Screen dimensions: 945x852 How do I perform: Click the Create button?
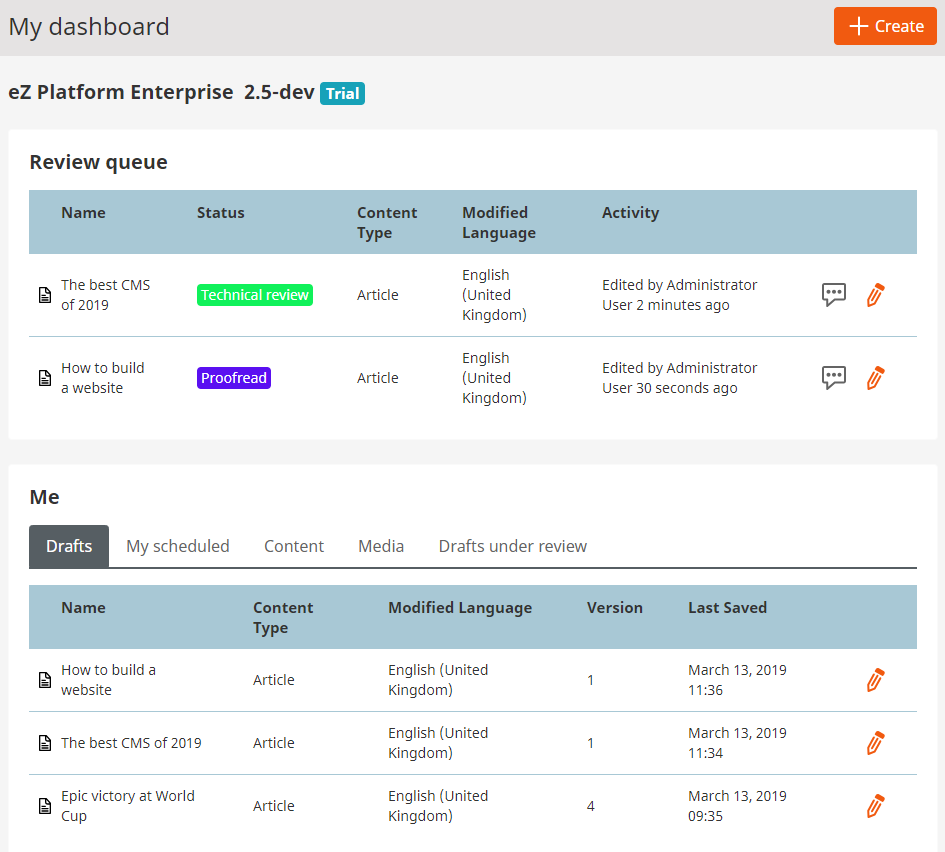tap(885, 26)
